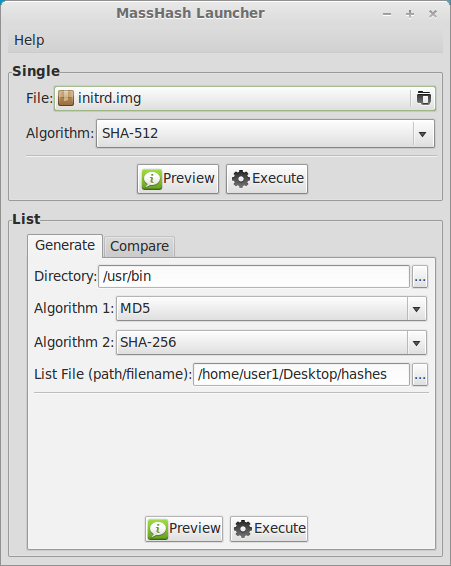Image resolution: width=451 pixels, height=566 pixels.
Task: Click the info bubble icon on Single Preview
Action: coord(152,179)
